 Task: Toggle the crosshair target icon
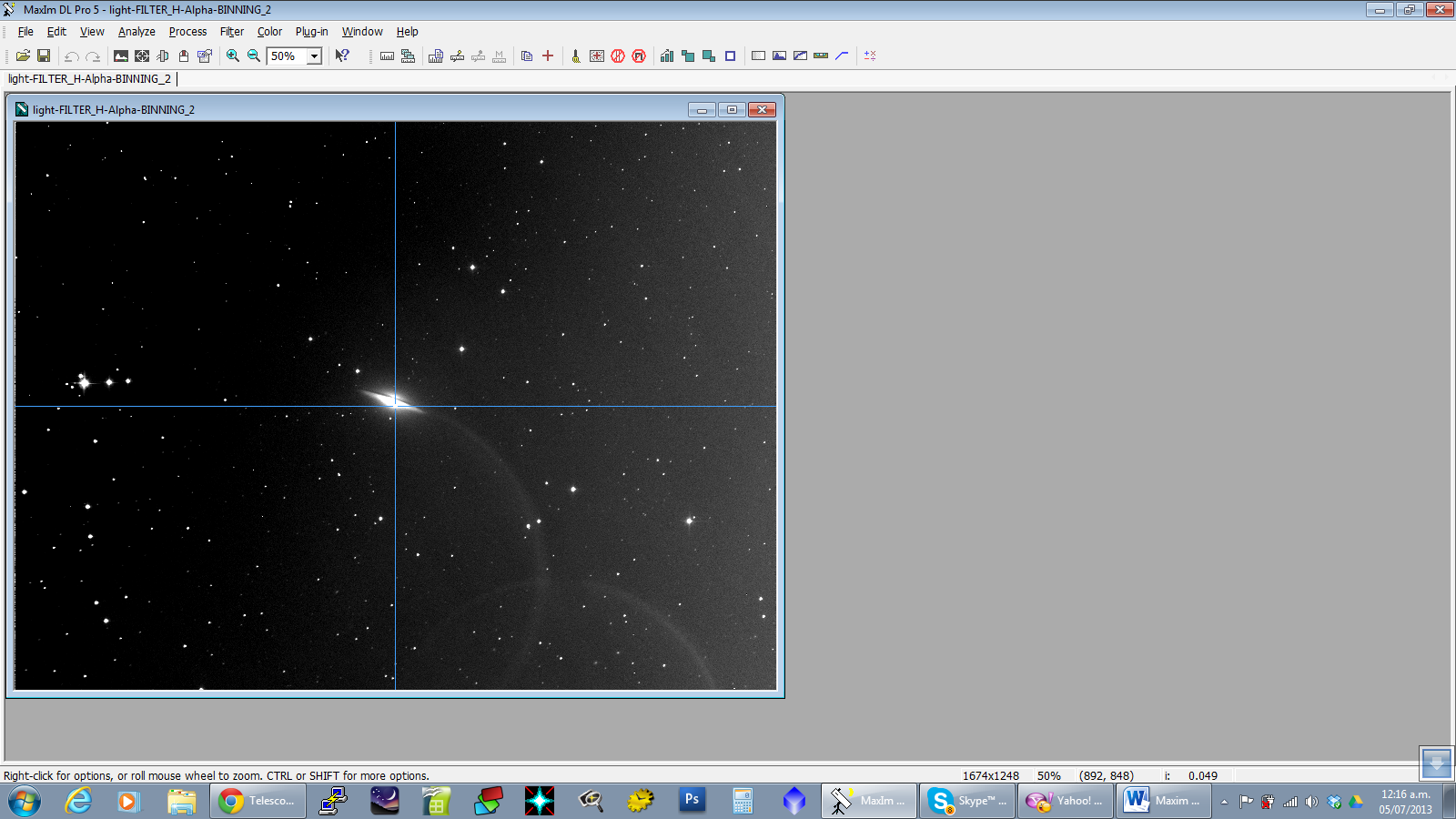(142, 56)
